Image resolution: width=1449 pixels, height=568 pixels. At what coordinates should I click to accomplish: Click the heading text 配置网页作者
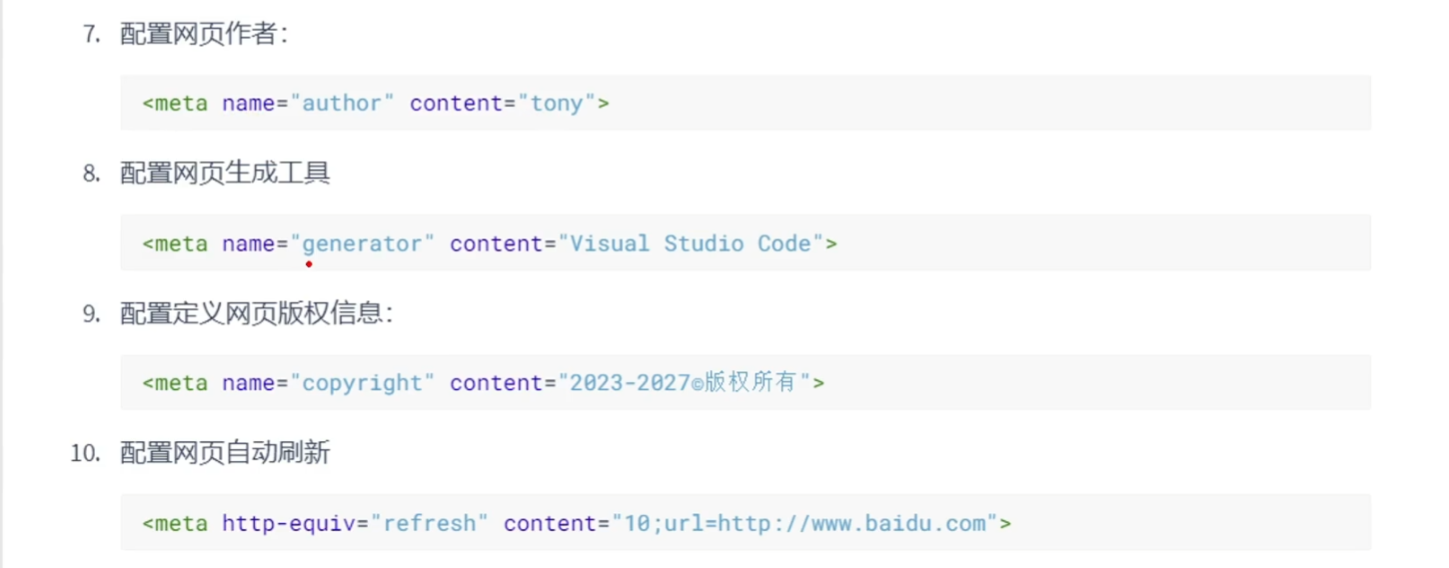pos(204,34)
